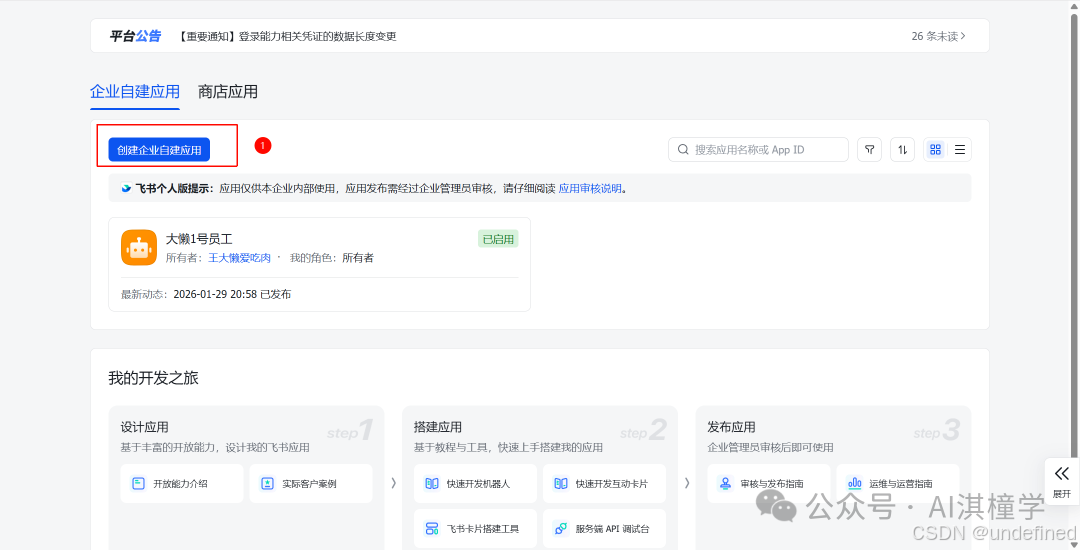Switch to grid view layout
Screen dimensions: 1080x550
tap(935, 149)
